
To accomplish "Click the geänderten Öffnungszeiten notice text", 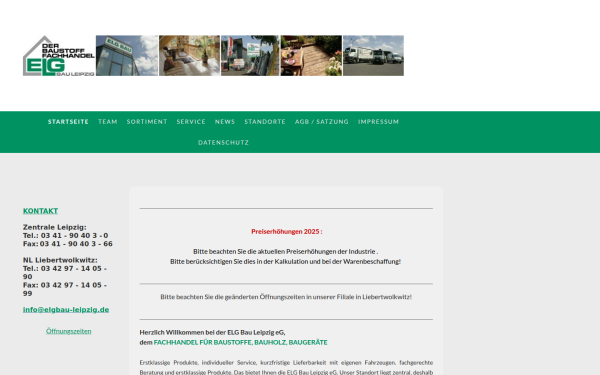I will (286, 297).
